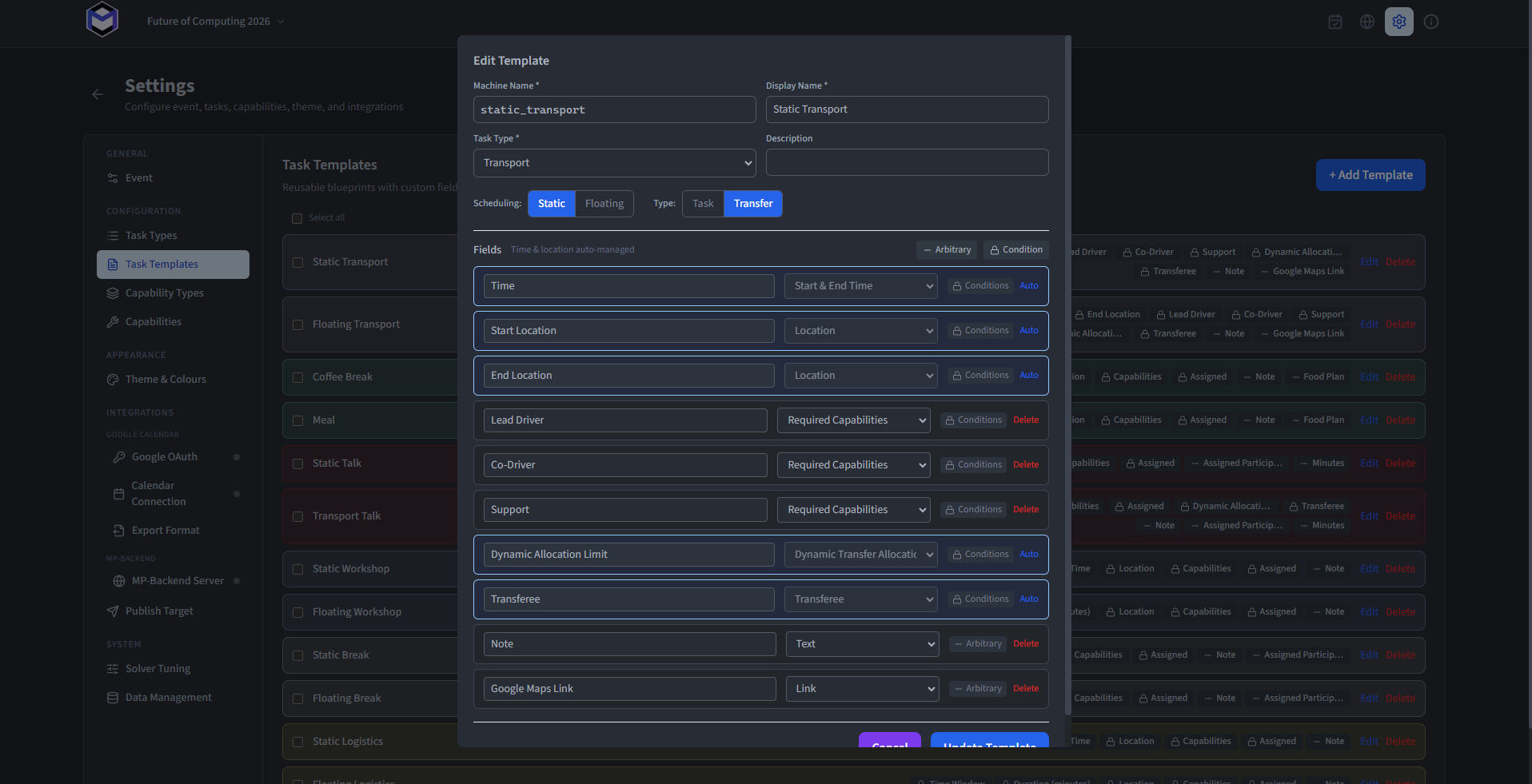Click the app logo icon

click(x=102, y=20)
